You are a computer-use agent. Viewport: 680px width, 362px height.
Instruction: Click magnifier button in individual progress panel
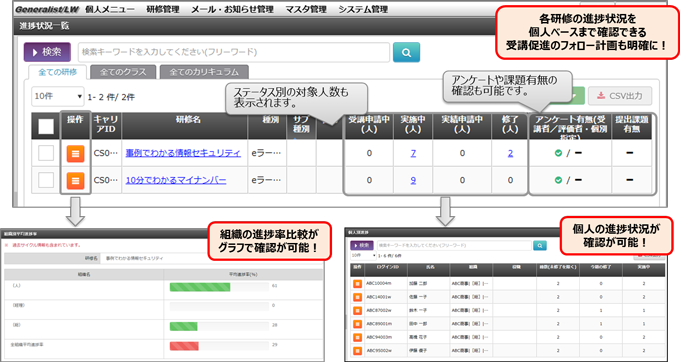[x=539, y=245]
